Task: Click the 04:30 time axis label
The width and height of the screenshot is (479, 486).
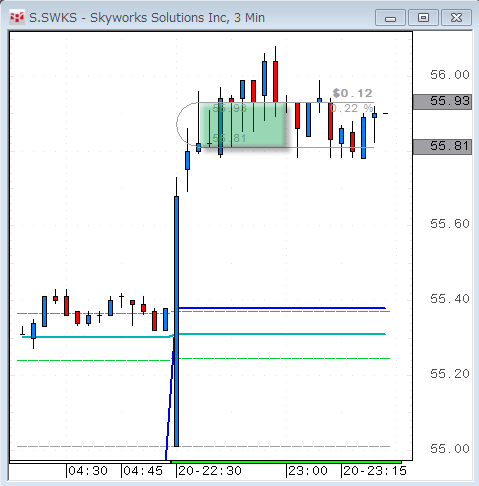Action: (x=88, y=471)
